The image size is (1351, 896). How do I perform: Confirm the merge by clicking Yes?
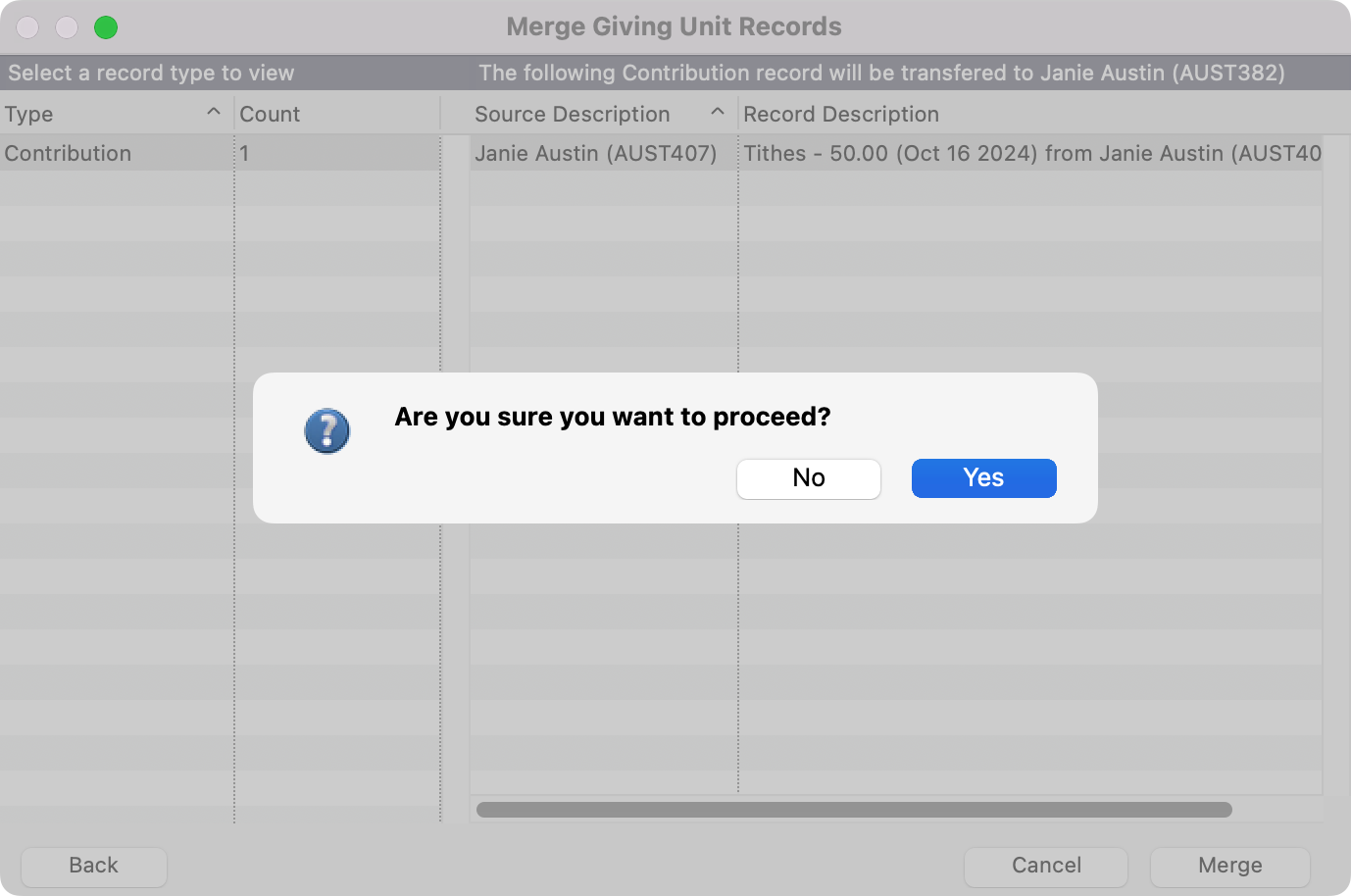click(983, 478)
